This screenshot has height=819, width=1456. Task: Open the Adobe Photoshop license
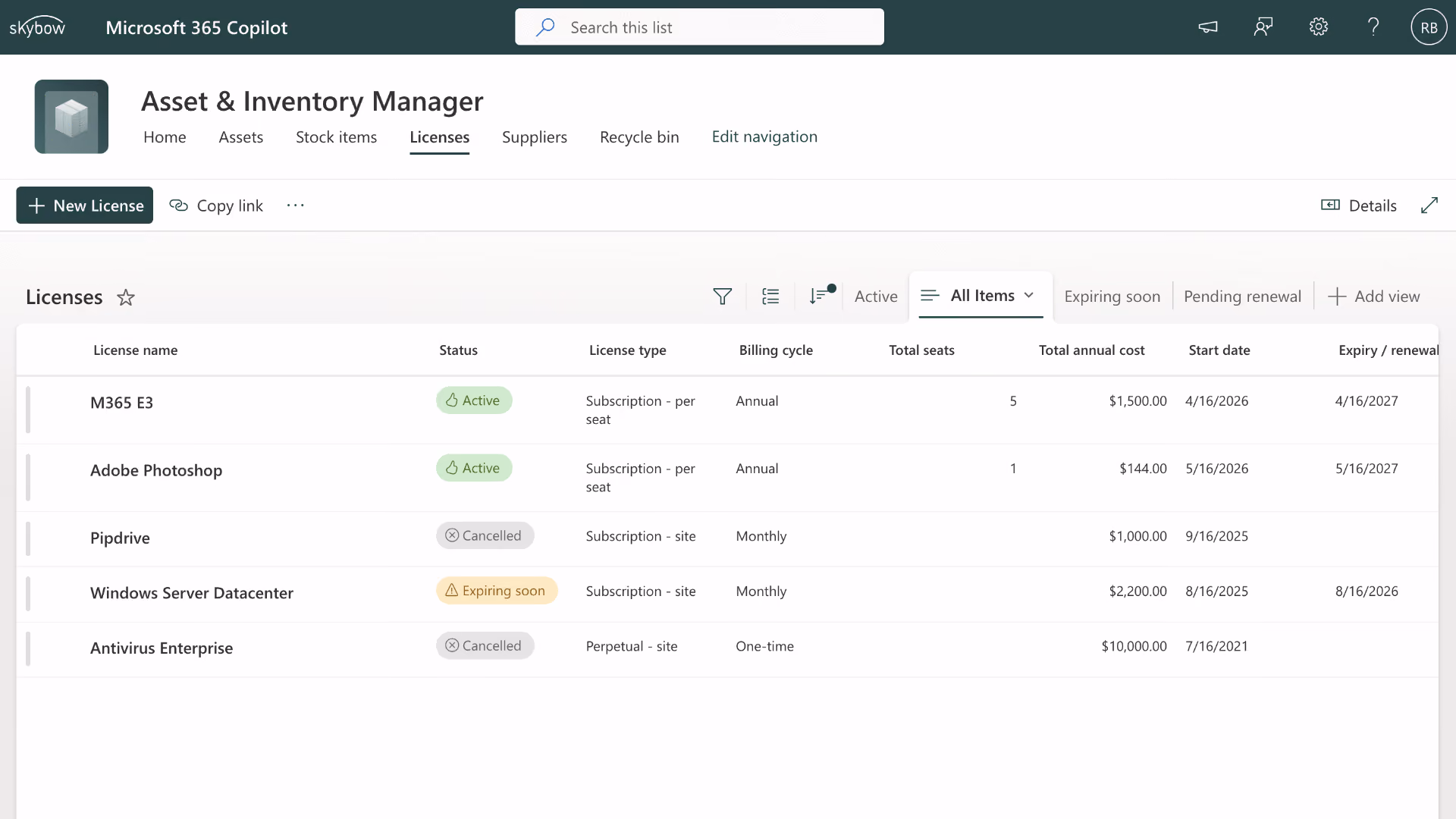156,470
